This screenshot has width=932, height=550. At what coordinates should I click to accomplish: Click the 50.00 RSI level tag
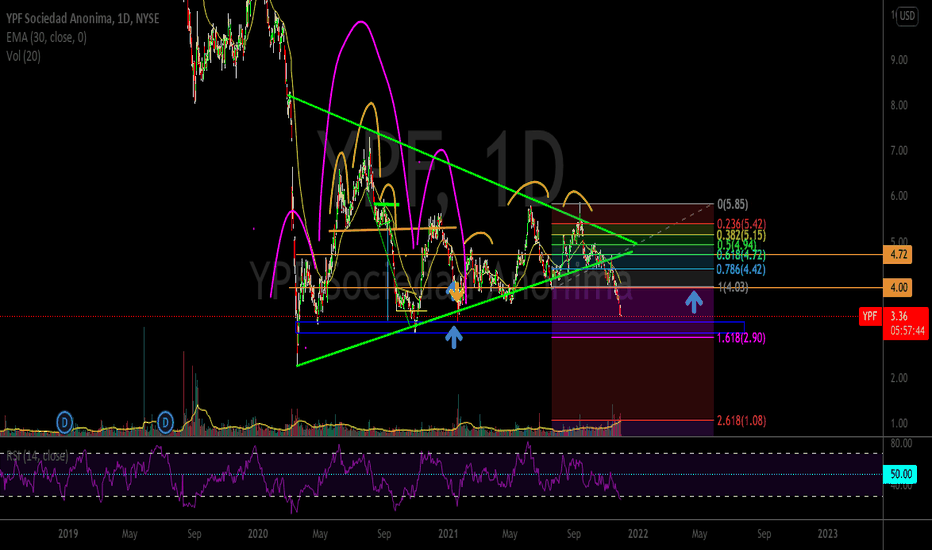(900, 474)
